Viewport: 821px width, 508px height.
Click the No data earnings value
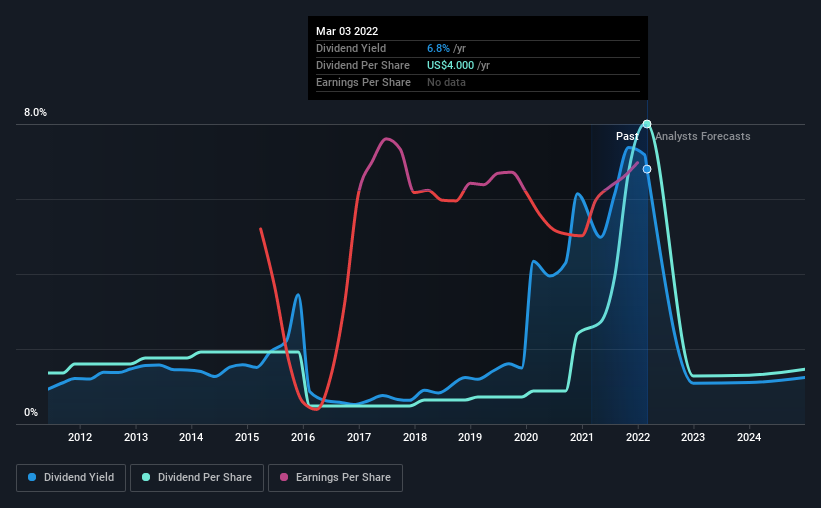pyautogui.click(x=446, y=82)
